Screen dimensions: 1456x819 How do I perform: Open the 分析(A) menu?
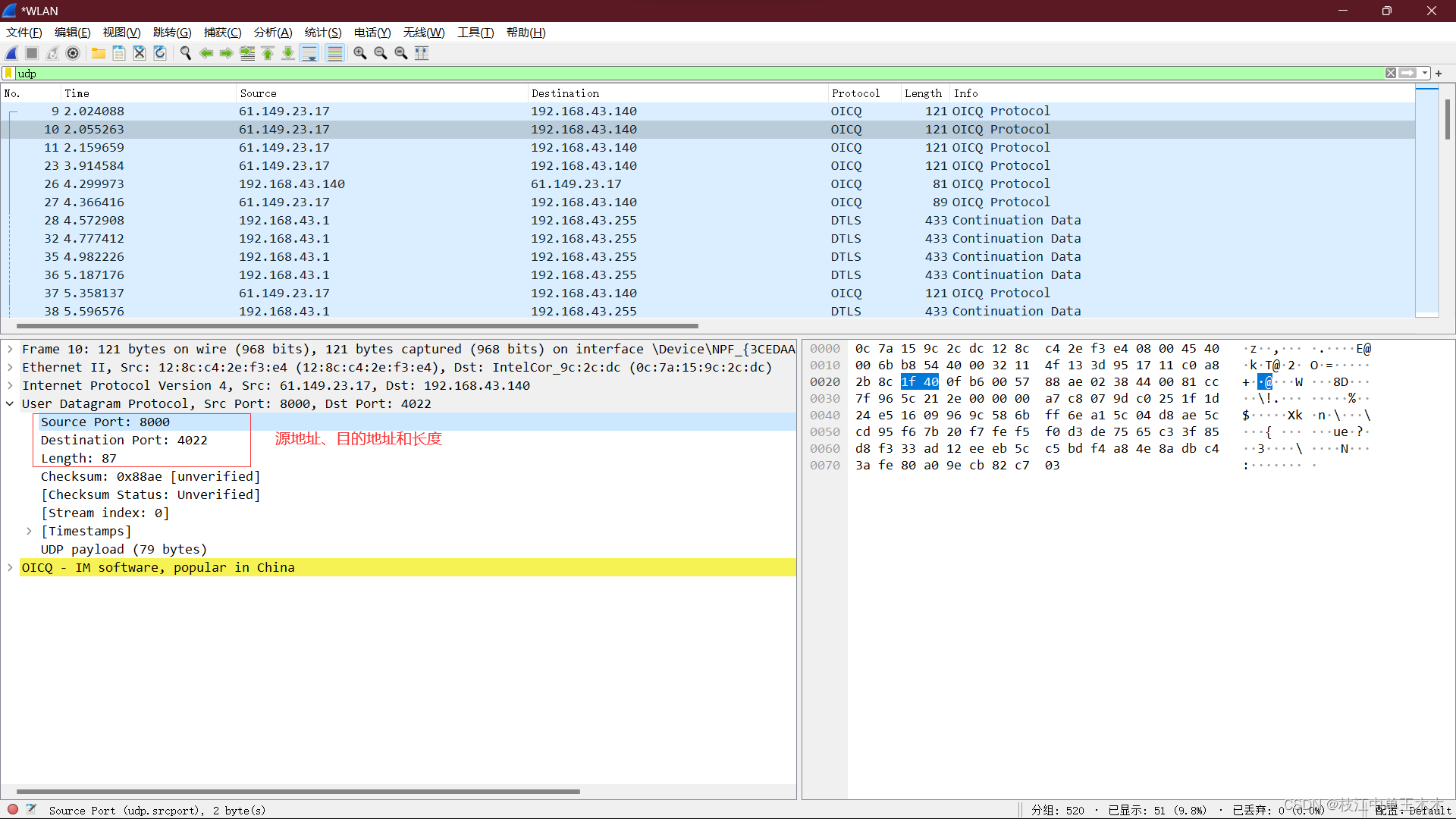(x=272, y=33)
